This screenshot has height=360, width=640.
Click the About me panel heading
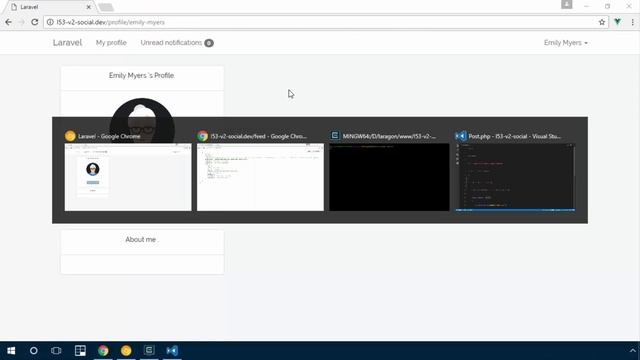[x=141, y=240]
